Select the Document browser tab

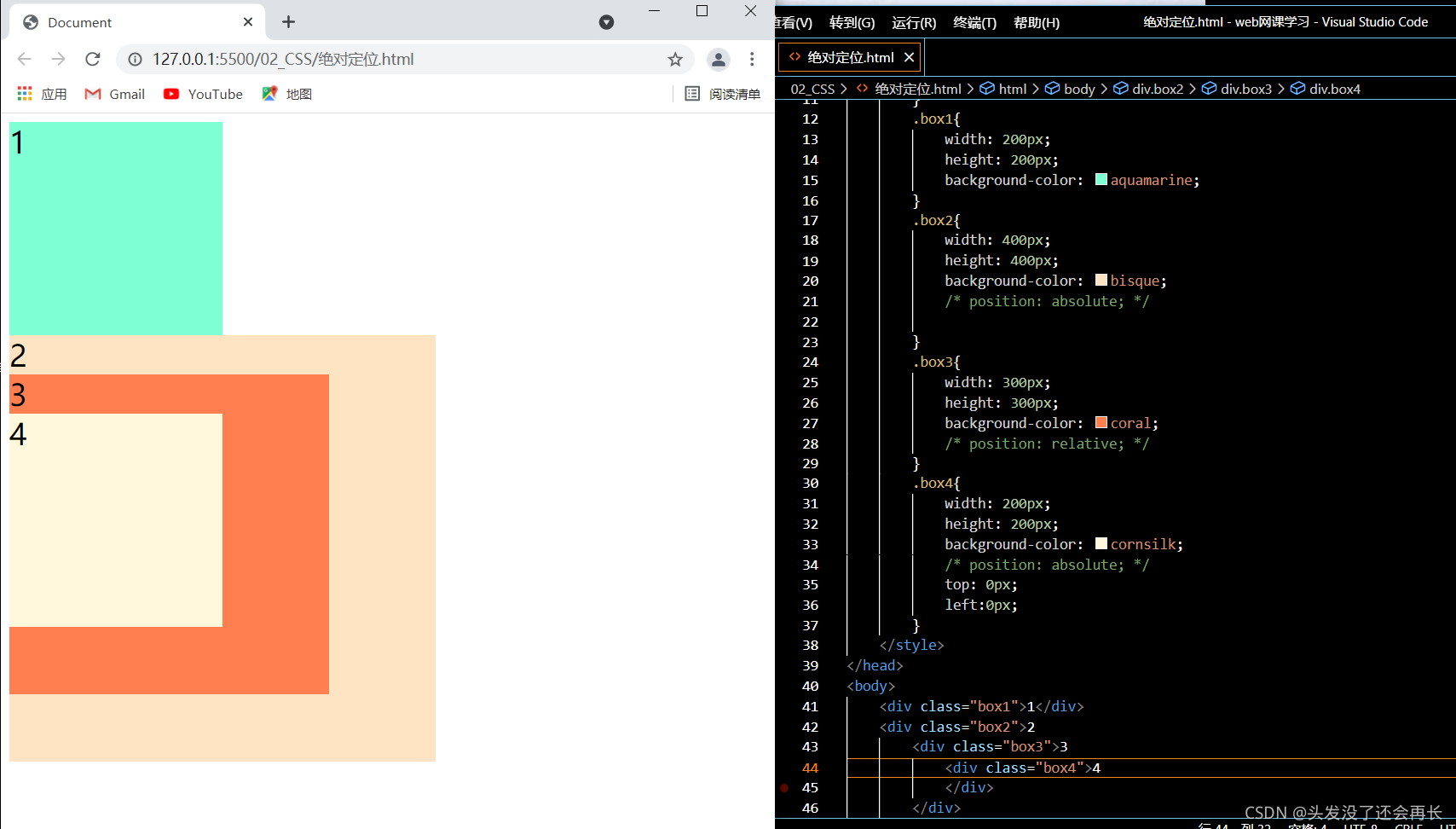[137, 22]
